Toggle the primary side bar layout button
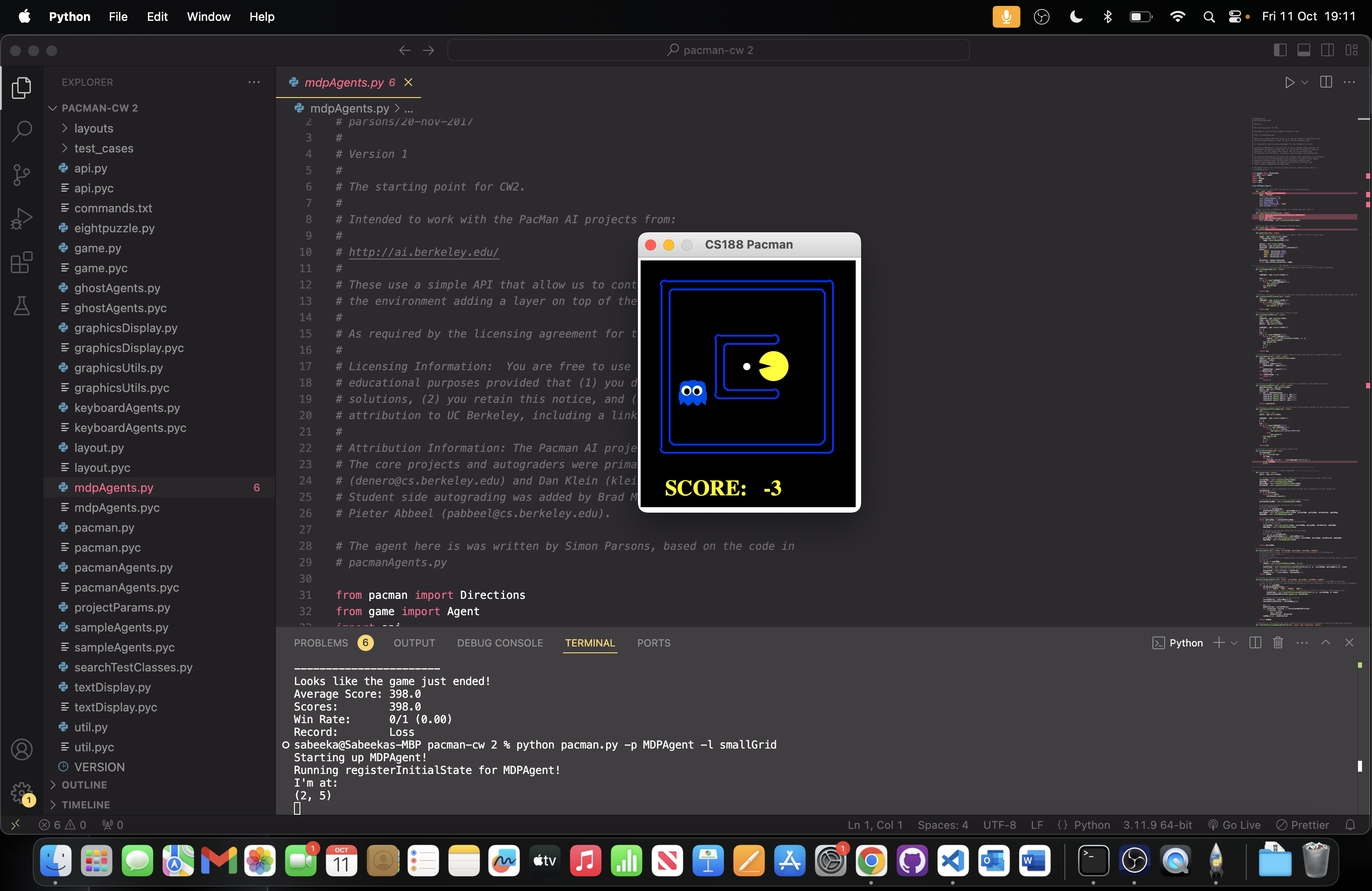1372x891 pixels. click(x=1280, y=51)
